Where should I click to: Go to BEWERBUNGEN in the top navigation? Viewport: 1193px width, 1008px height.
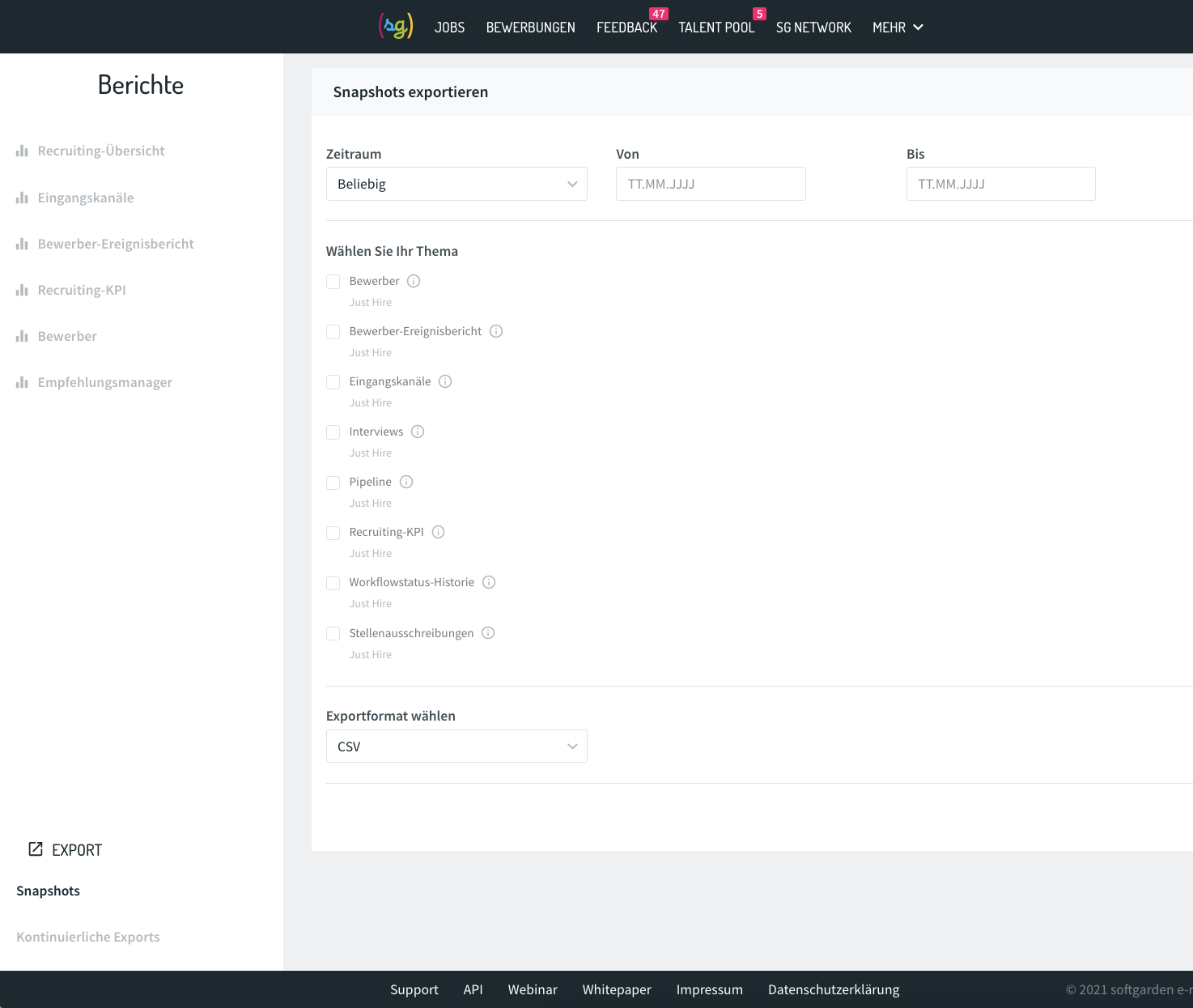[531, 28]
